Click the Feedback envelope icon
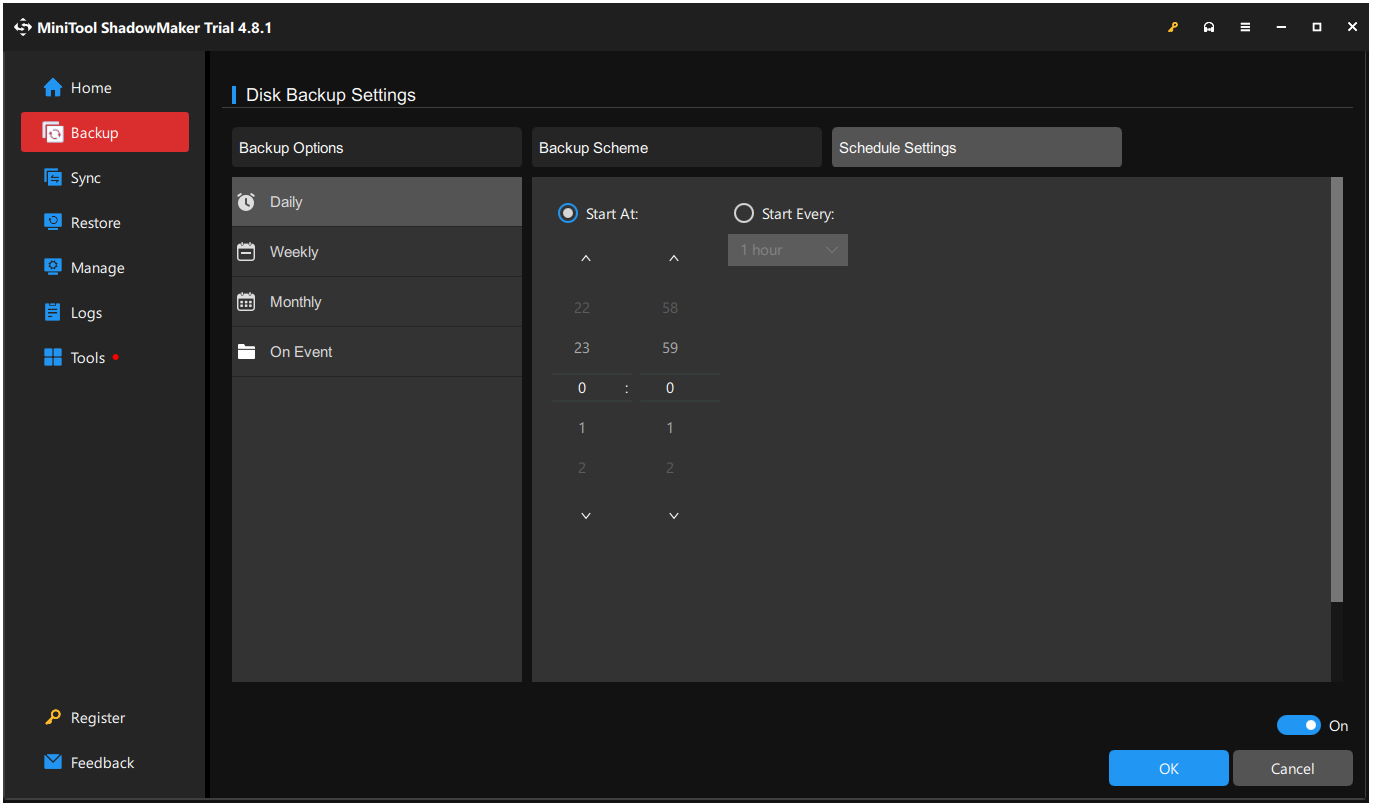 [x=53, y=763]
